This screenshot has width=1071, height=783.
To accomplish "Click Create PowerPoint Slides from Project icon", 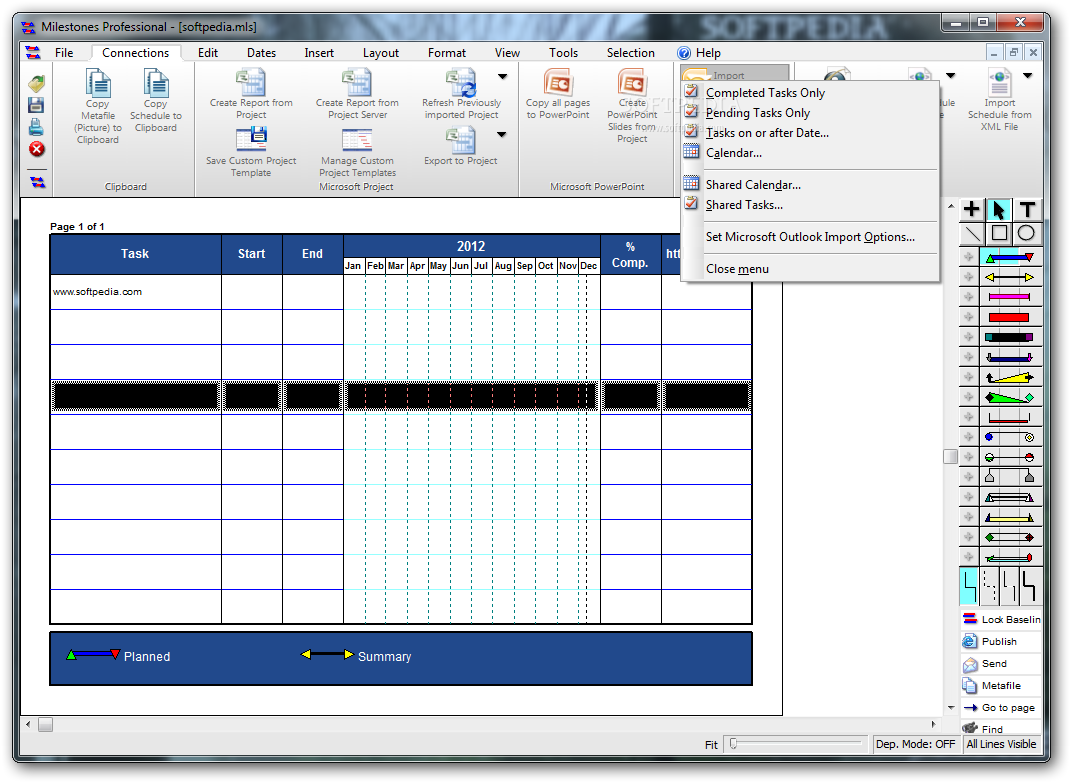I will click(632, 83).
